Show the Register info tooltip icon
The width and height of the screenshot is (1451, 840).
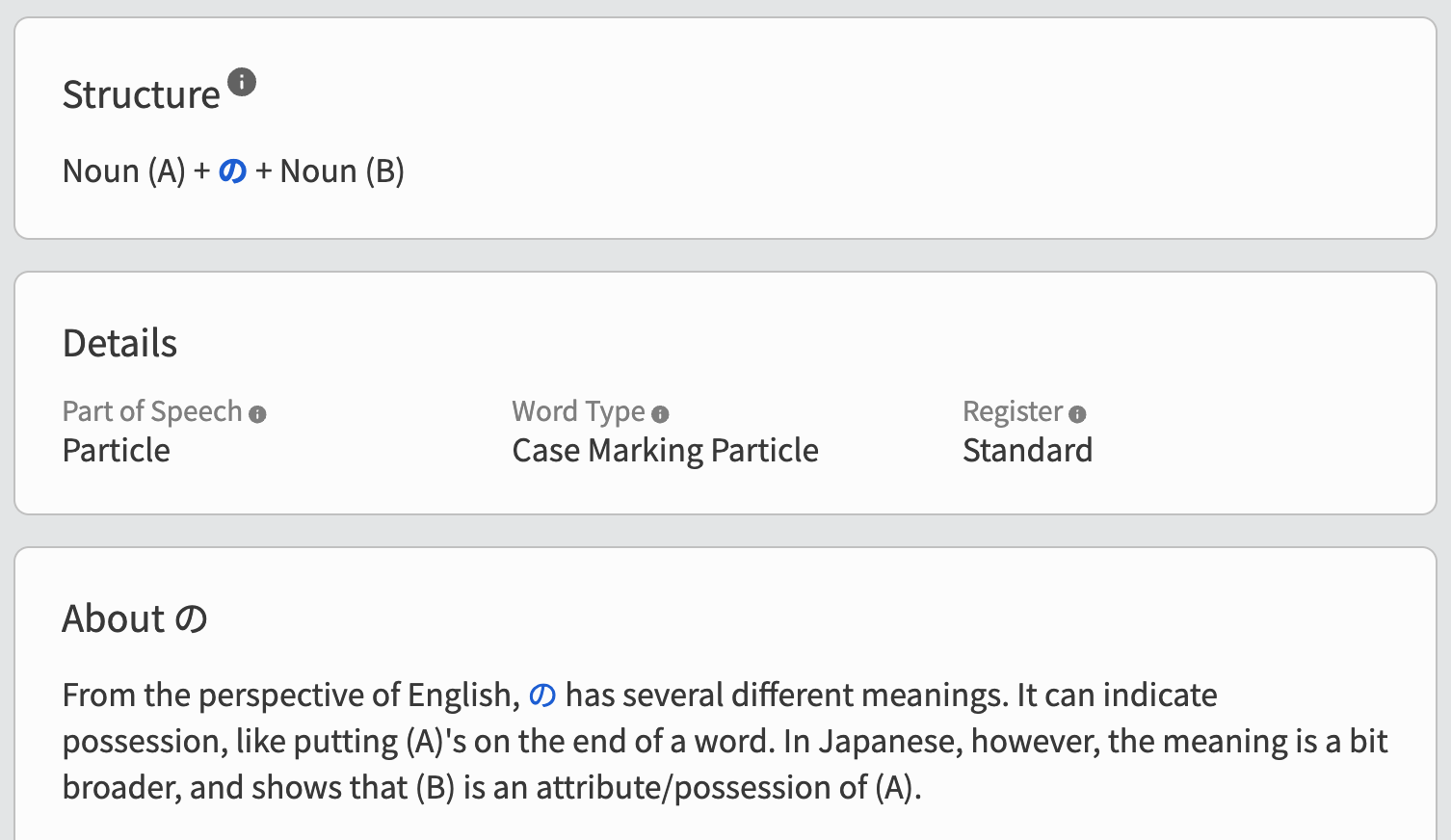1077,414
